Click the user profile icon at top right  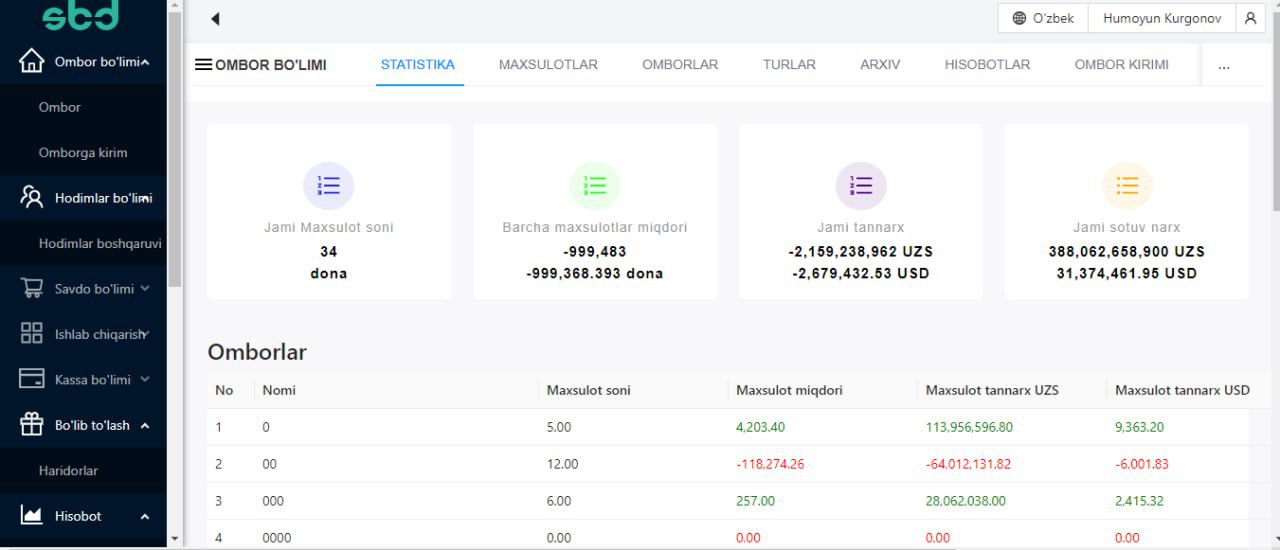[1250, 18]
